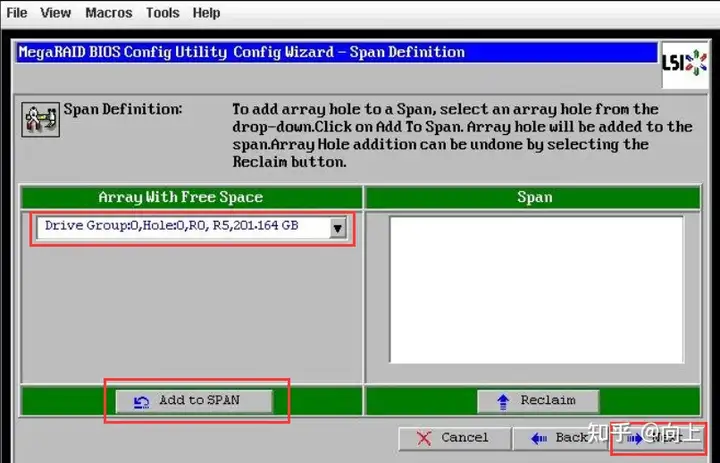Click the LSI logo icon
The width and height of the screenshot is (720, 463).
pos(684,65)
